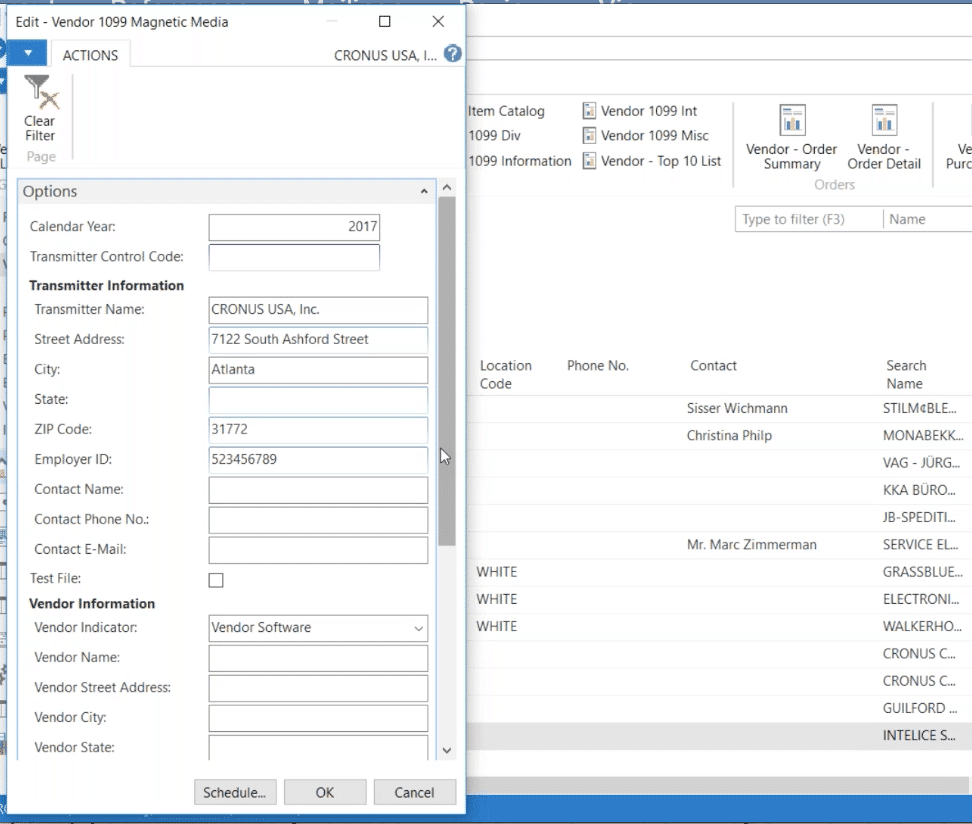Screen dimensions: 972x824
Task: Open 1099 Div report in ribbon
Action: (494, 135)
